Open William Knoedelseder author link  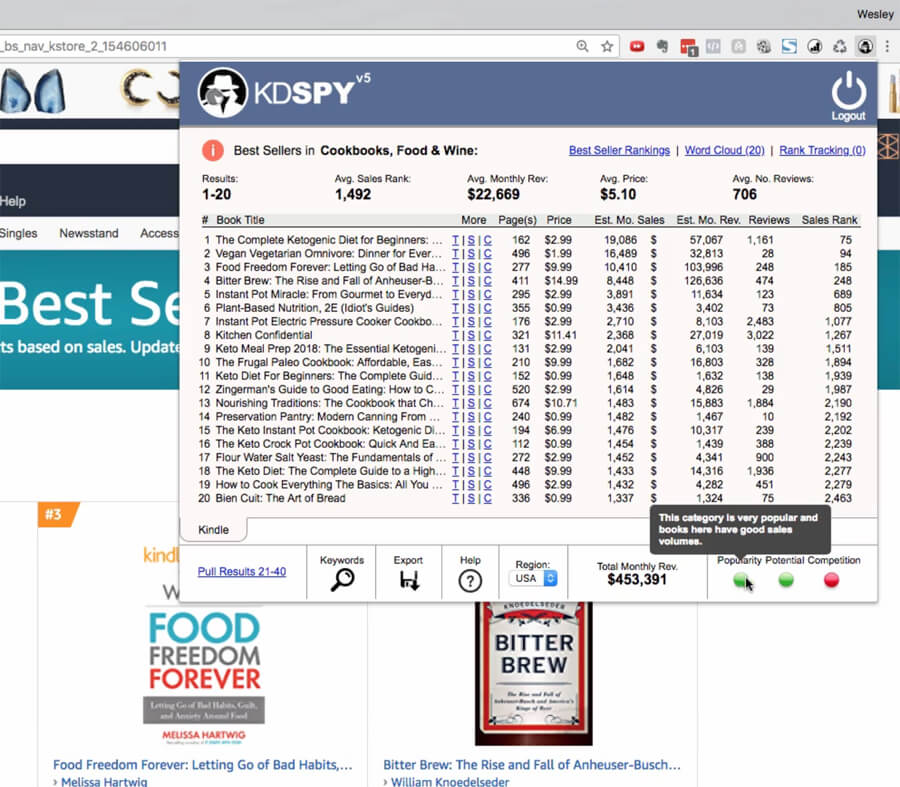click(x=450, y=781)
